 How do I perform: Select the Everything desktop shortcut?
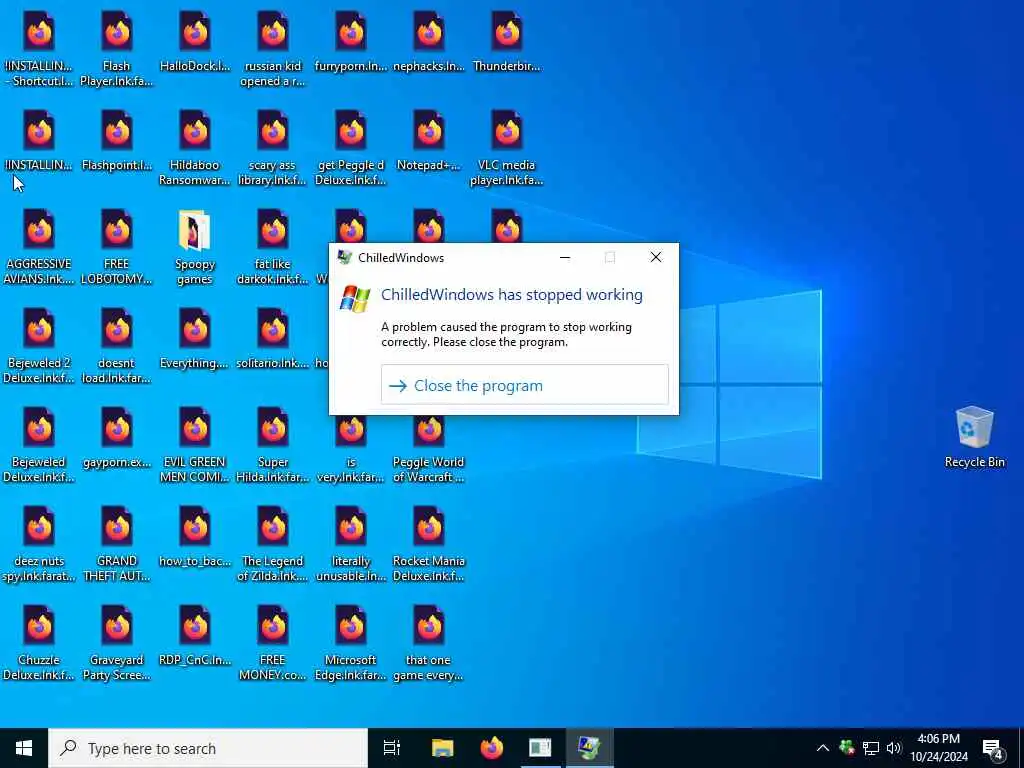pos(195,340)
